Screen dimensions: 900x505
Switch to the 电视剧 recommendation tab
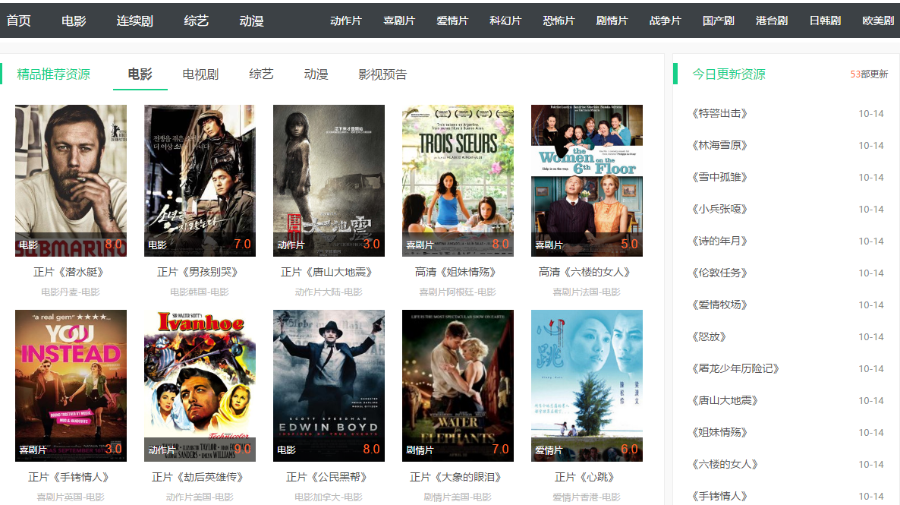[200, 74]
